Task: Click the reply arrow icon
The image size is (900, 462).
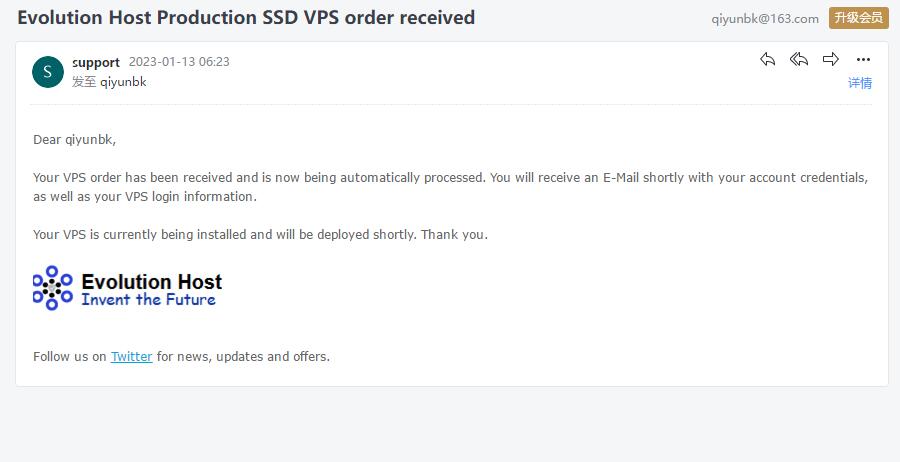Action: (767, 59)
